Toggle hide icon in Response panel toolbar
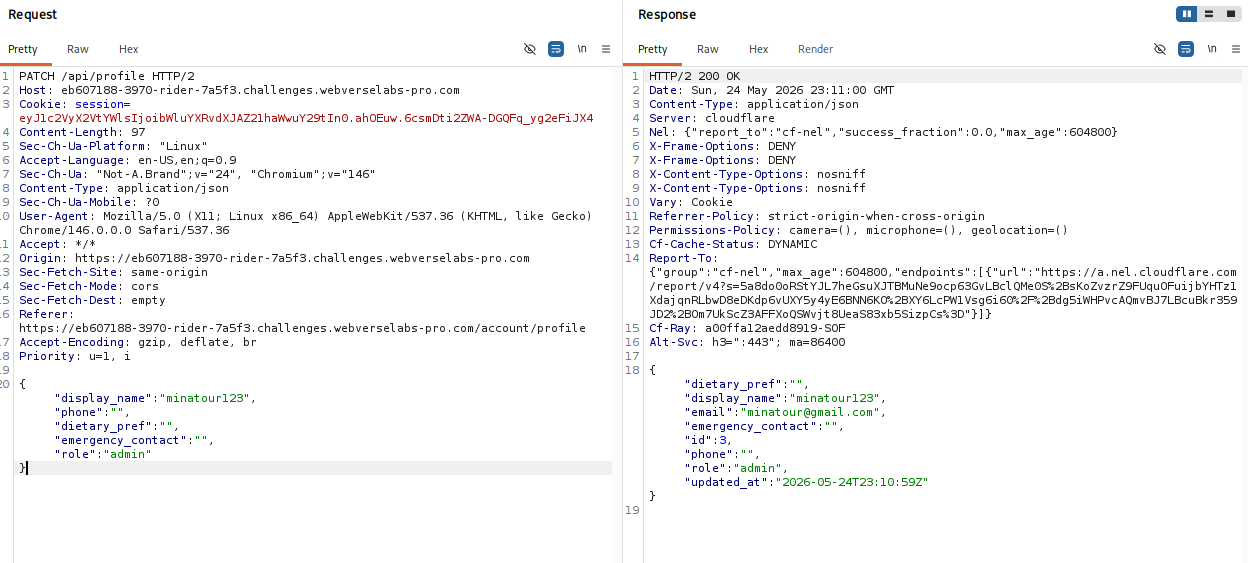 1160,49
